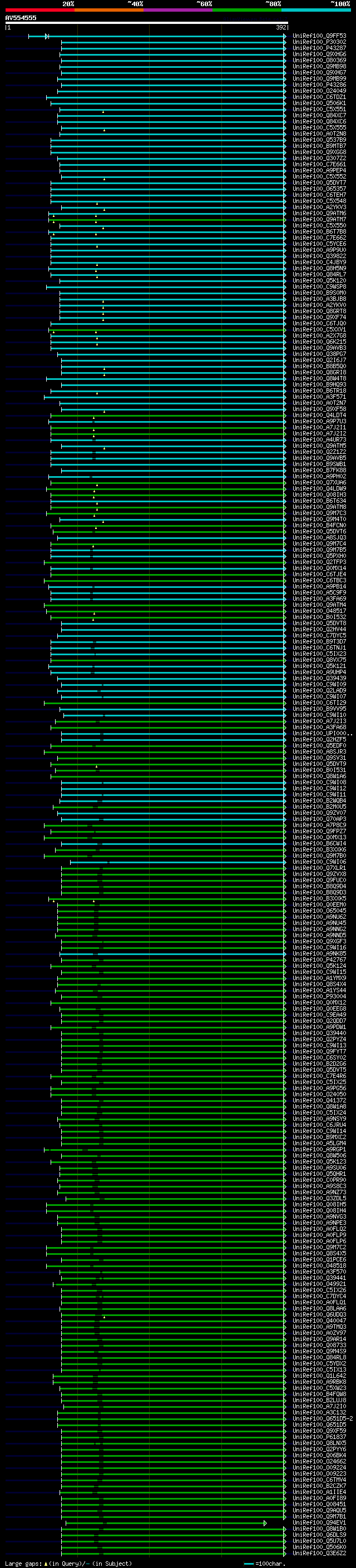Select hit UniRef100_C9WI08
Screen dimensions: 356x1568
pos(319,781)
